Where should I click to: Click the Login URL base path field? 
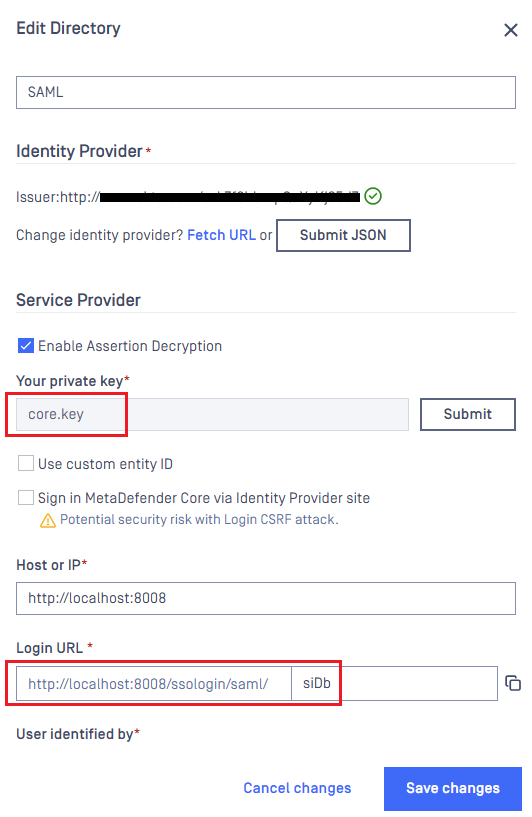(154, 684)
